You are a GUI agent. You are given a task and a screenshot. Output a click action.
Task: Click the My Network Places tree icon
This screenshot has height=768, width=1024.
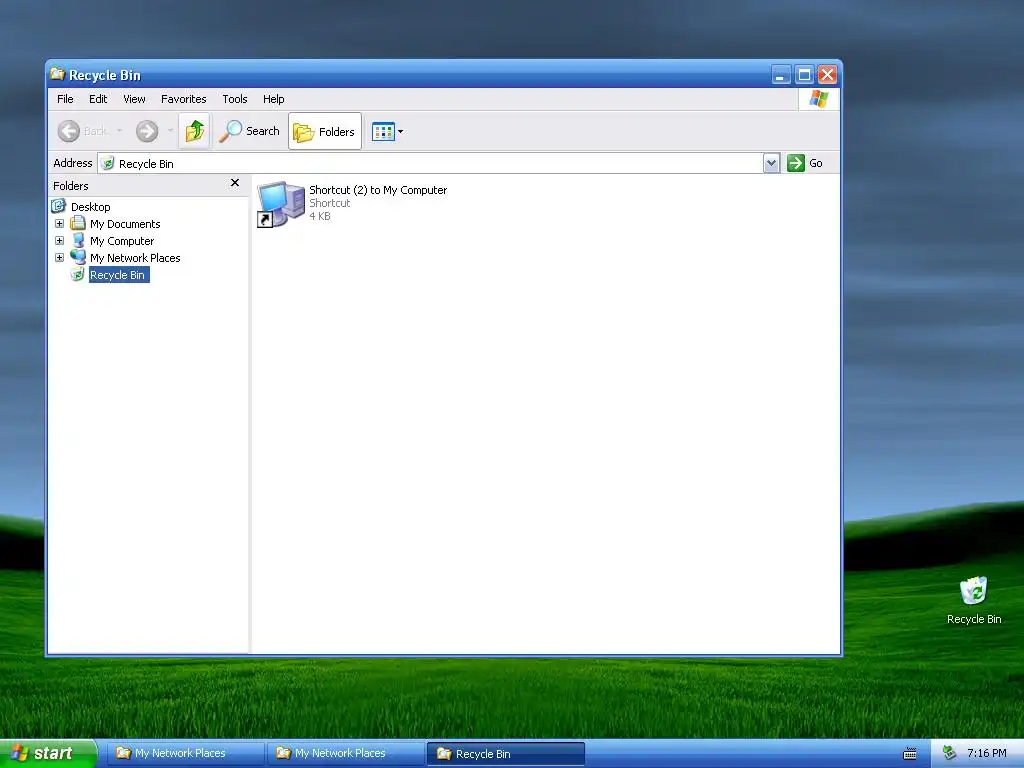78,257
